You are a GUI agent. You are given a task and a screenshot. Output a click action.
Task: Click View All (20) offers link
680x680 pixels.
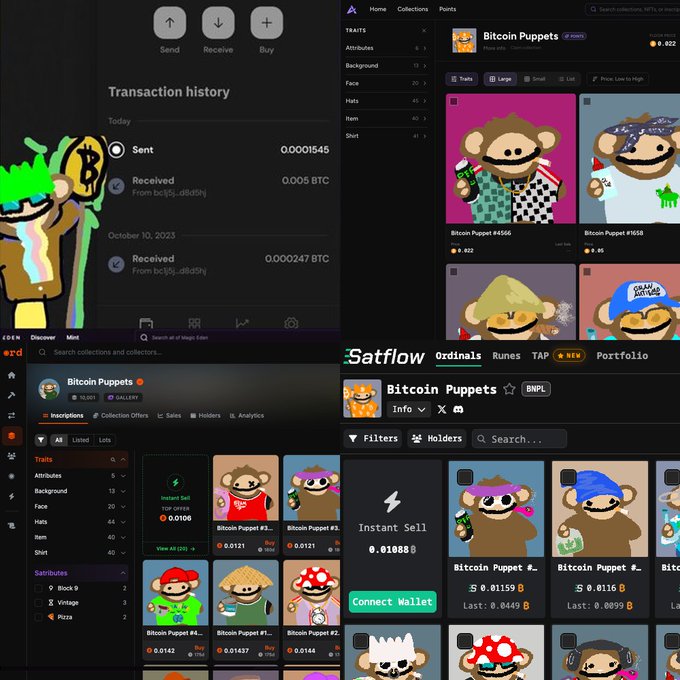pyautogui.click(x=175, y=549)
